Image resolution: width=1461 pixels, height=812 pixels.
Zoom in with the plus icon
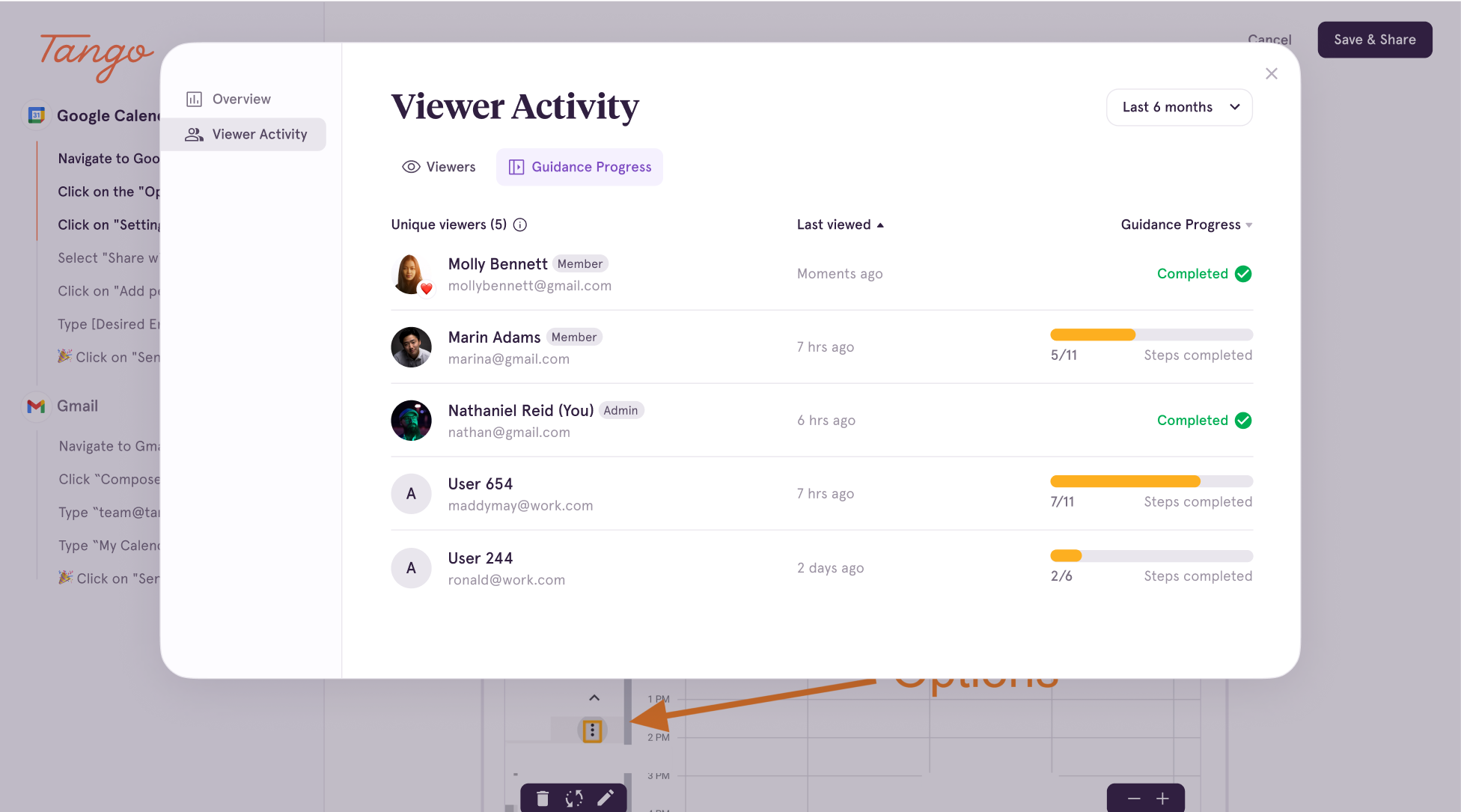pos(1164,798)
